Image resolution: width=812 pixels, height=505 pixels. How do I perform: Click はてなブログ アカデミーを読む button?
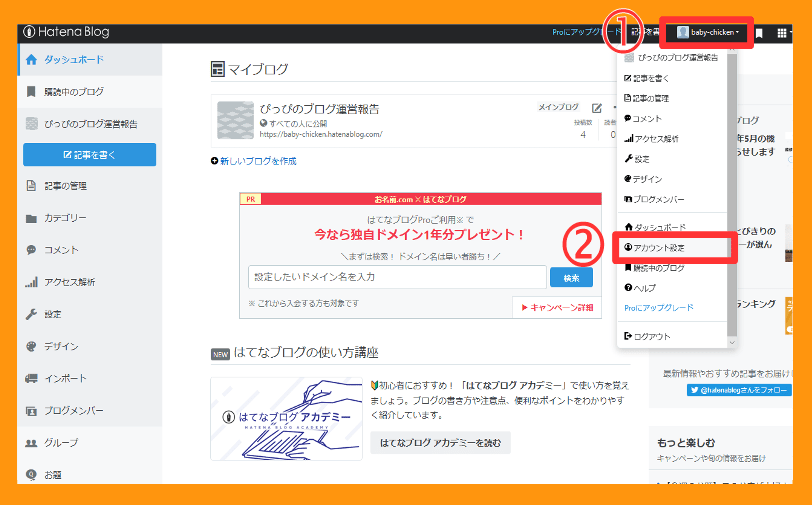click(441, 443)
